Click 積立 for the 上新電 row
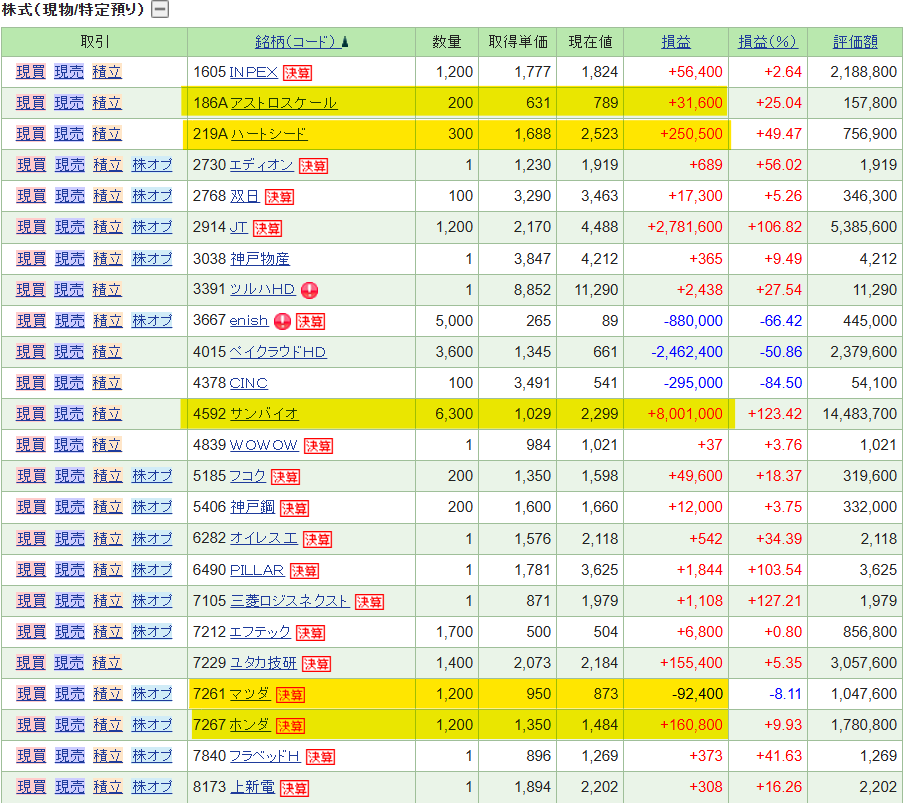This screenshot has height=803, width=903. click(108, 787)
